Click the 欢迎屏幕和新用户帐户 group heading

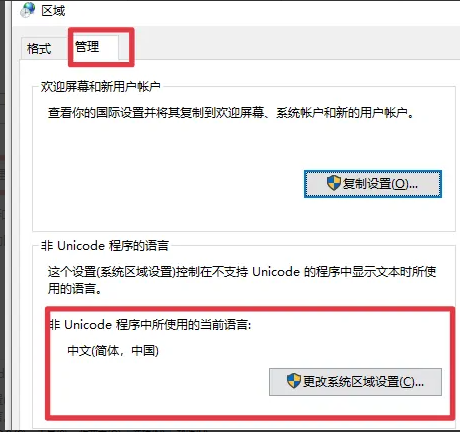pyautogui.click(x=101, y=87)
